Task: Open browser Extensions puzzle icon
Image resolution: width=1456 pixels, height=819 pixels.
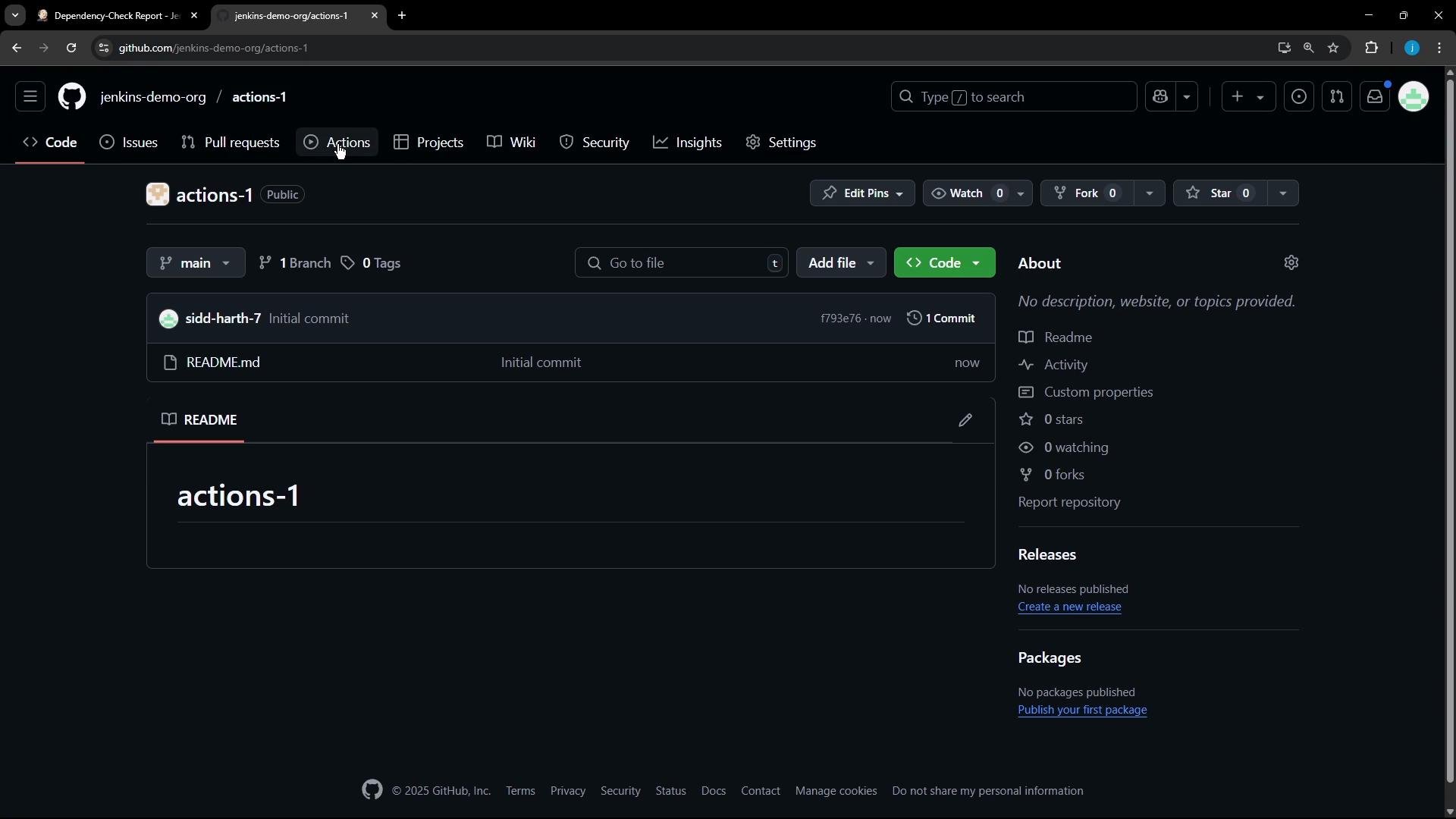Action: tap(1371, 48)
